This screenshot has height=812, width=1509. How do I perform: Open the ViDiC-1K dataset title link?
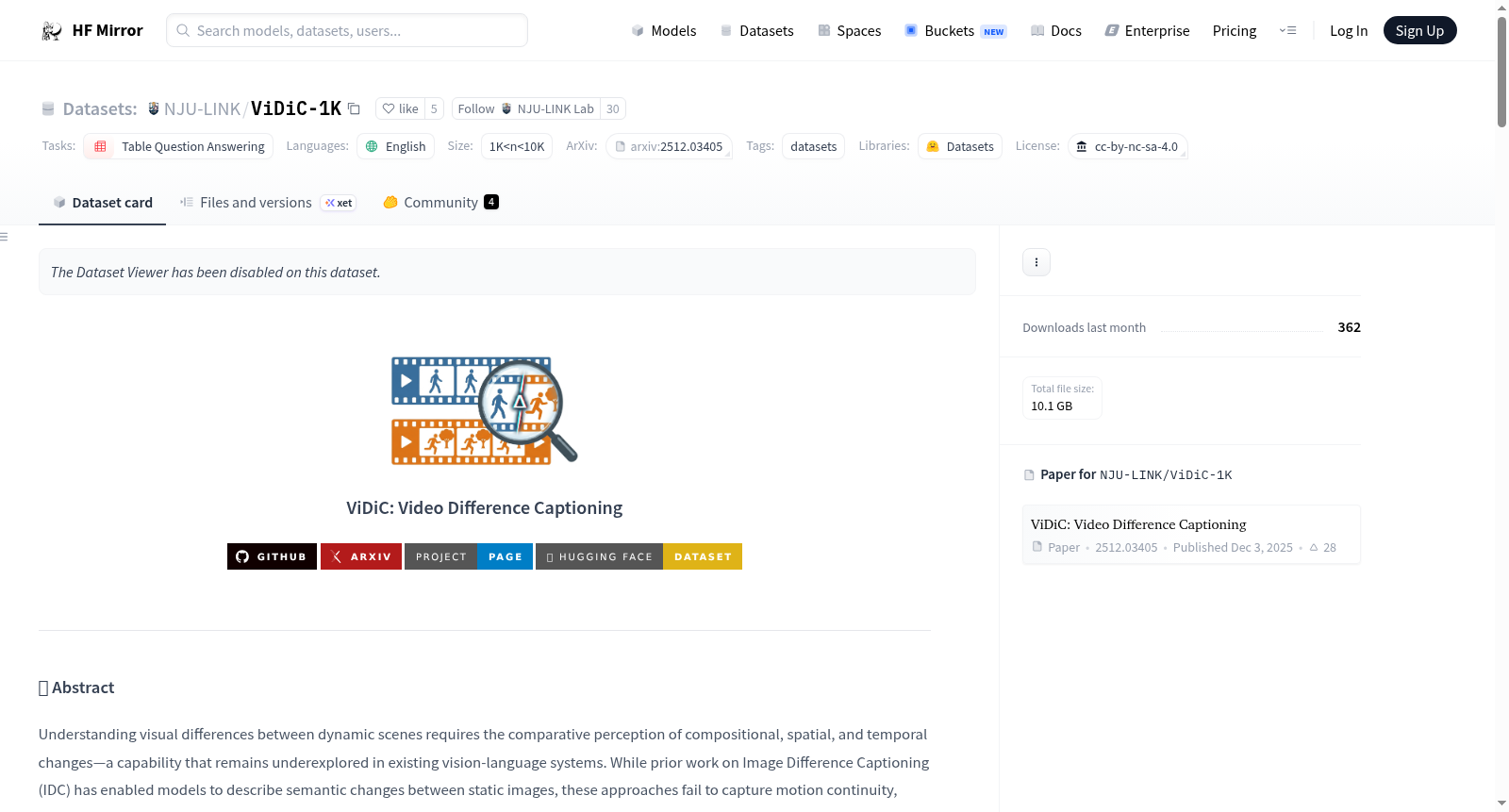click(x=296, y=108)
